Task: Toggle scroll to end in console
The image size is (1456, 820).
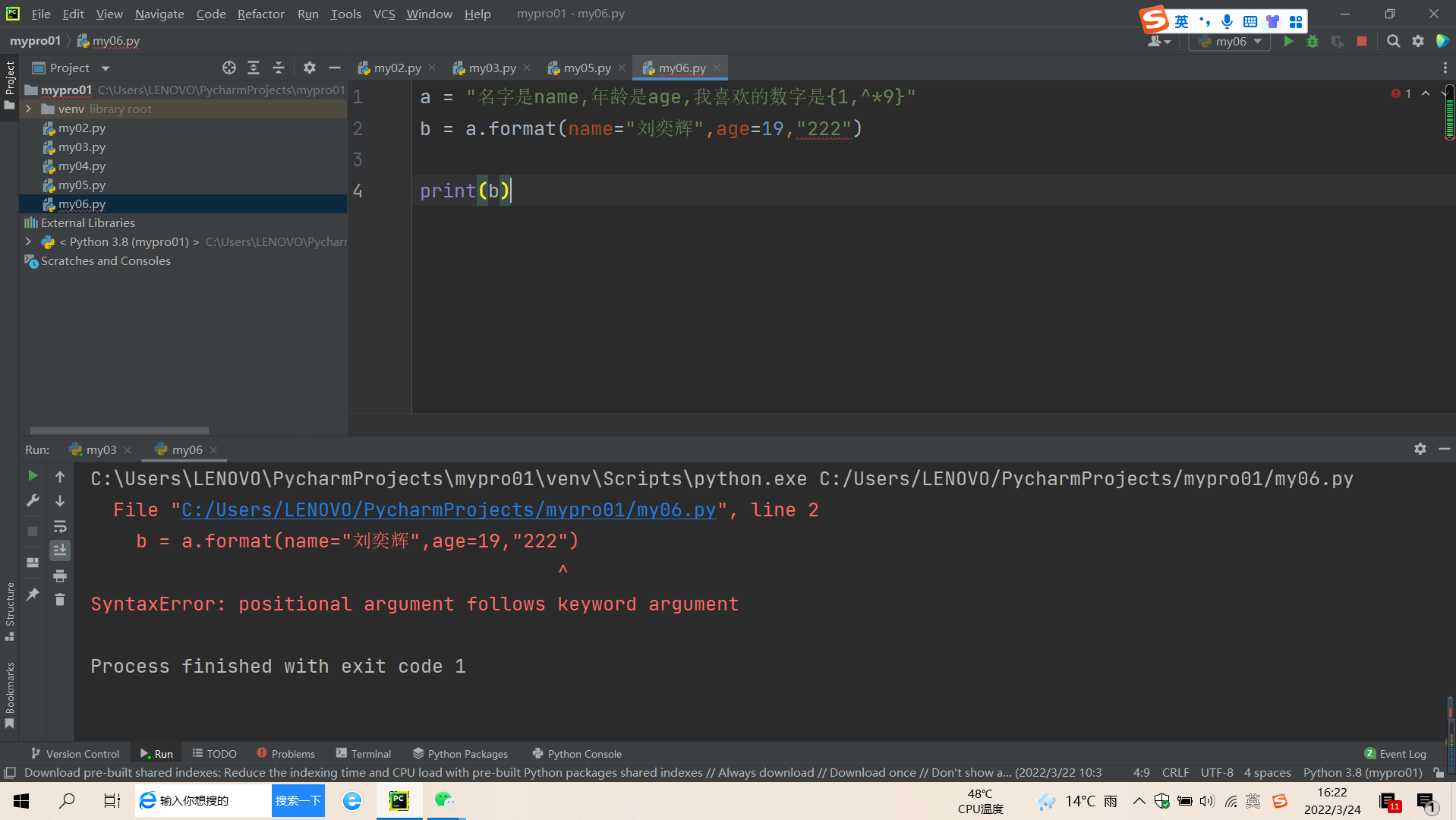Action: tap(60, 550)
